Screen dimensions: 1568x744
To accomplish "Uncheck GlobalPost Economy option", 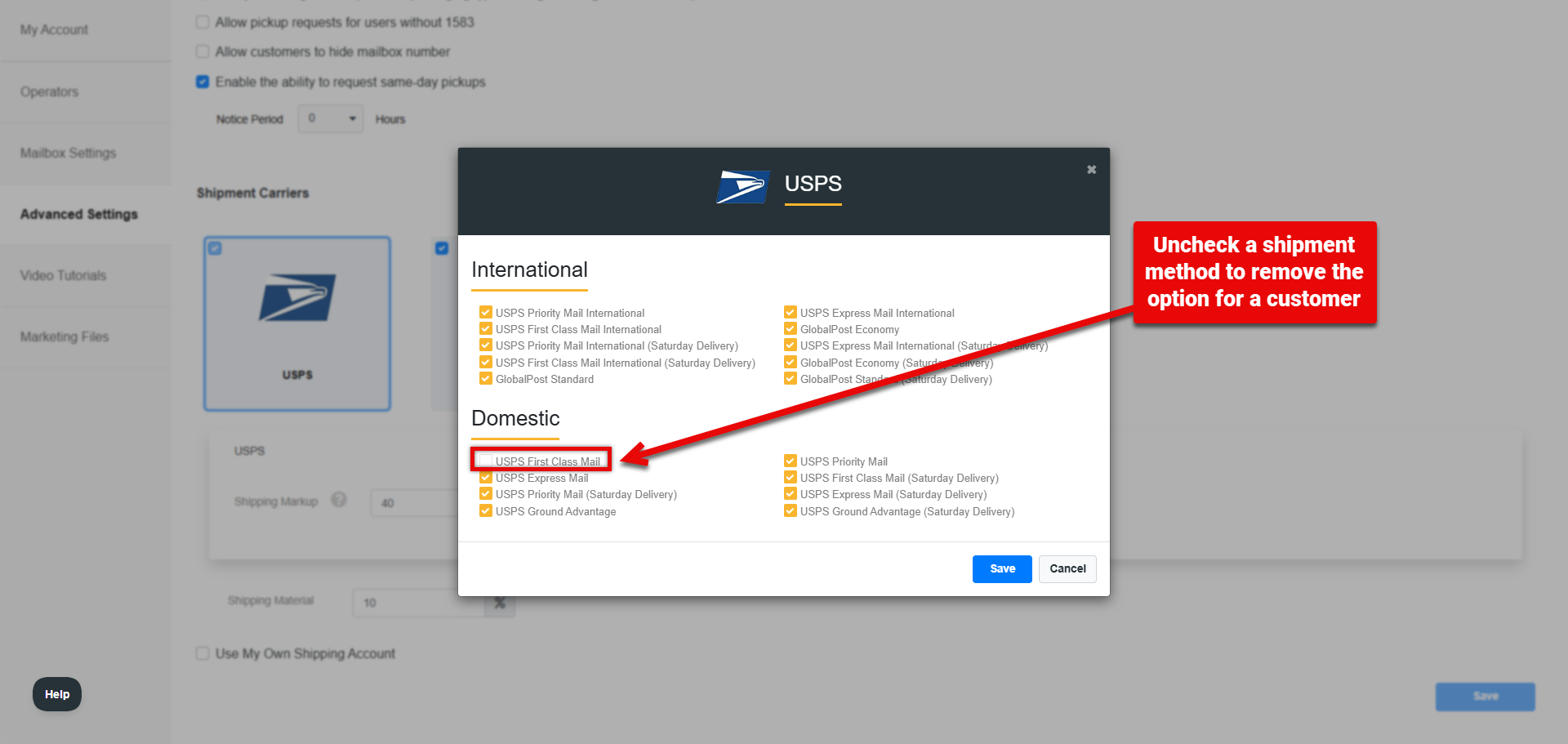I will click(x=791, y=328).
